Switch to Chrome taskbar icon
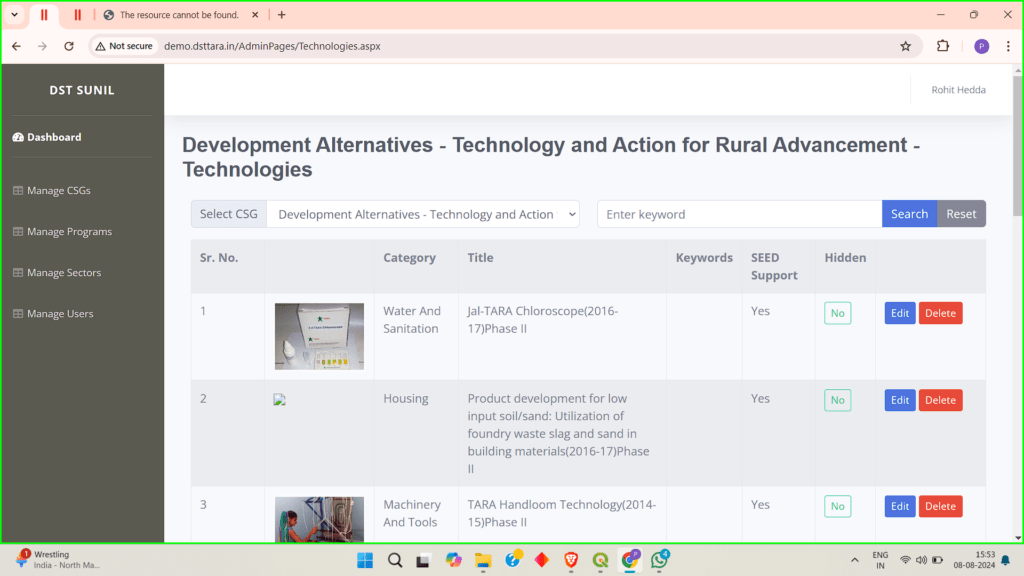This screenshot has height=576, width=1024. point(630,560)
